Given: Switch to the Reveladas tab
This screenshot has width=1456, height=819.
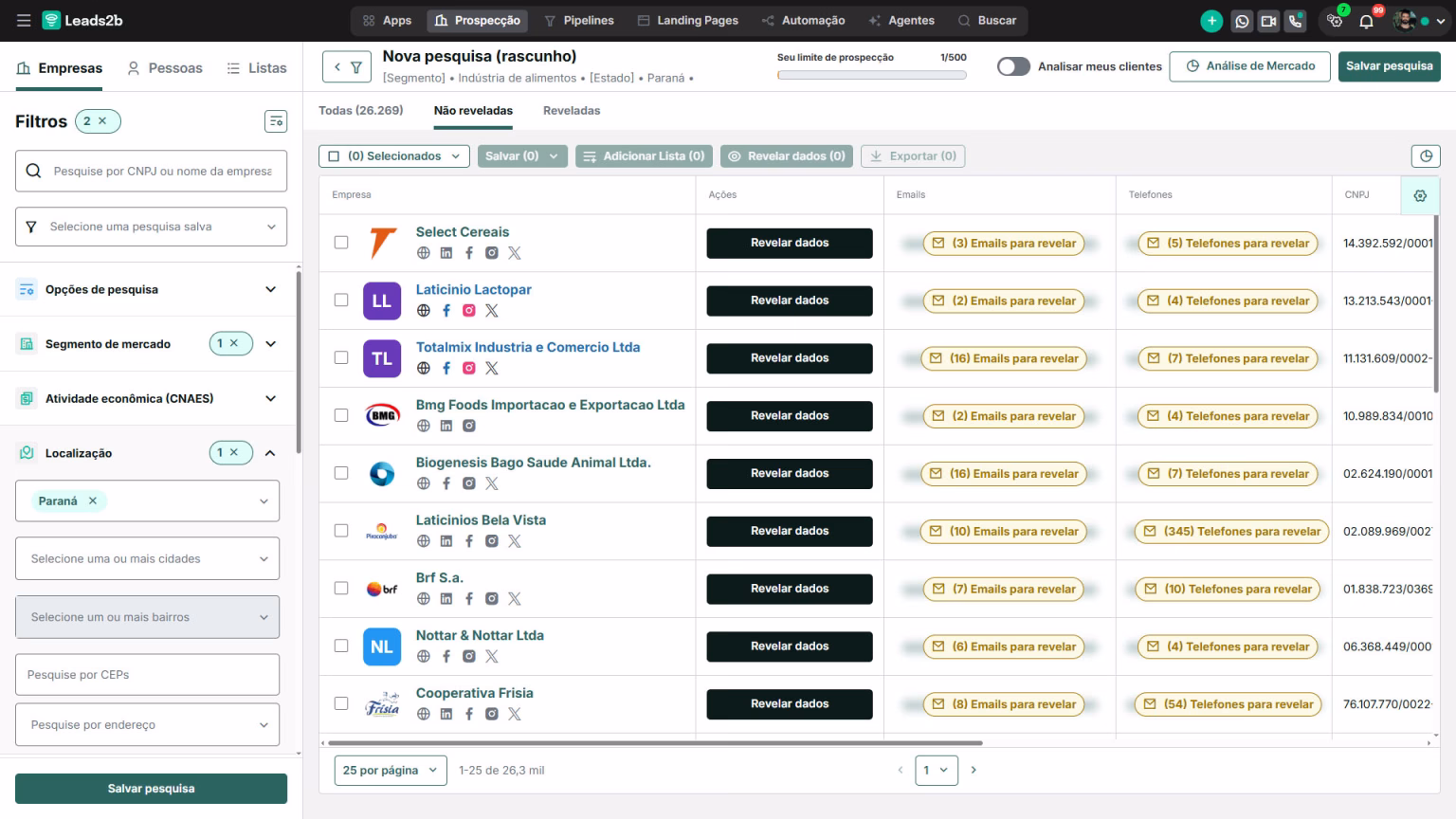Looking at the screenshot, I should click(x=572, y=111).
